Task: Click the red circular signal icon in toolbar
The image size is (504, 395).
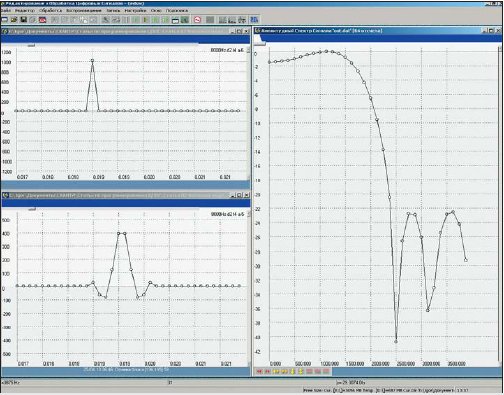Action: pyautogui.click(x=197, y=20)
